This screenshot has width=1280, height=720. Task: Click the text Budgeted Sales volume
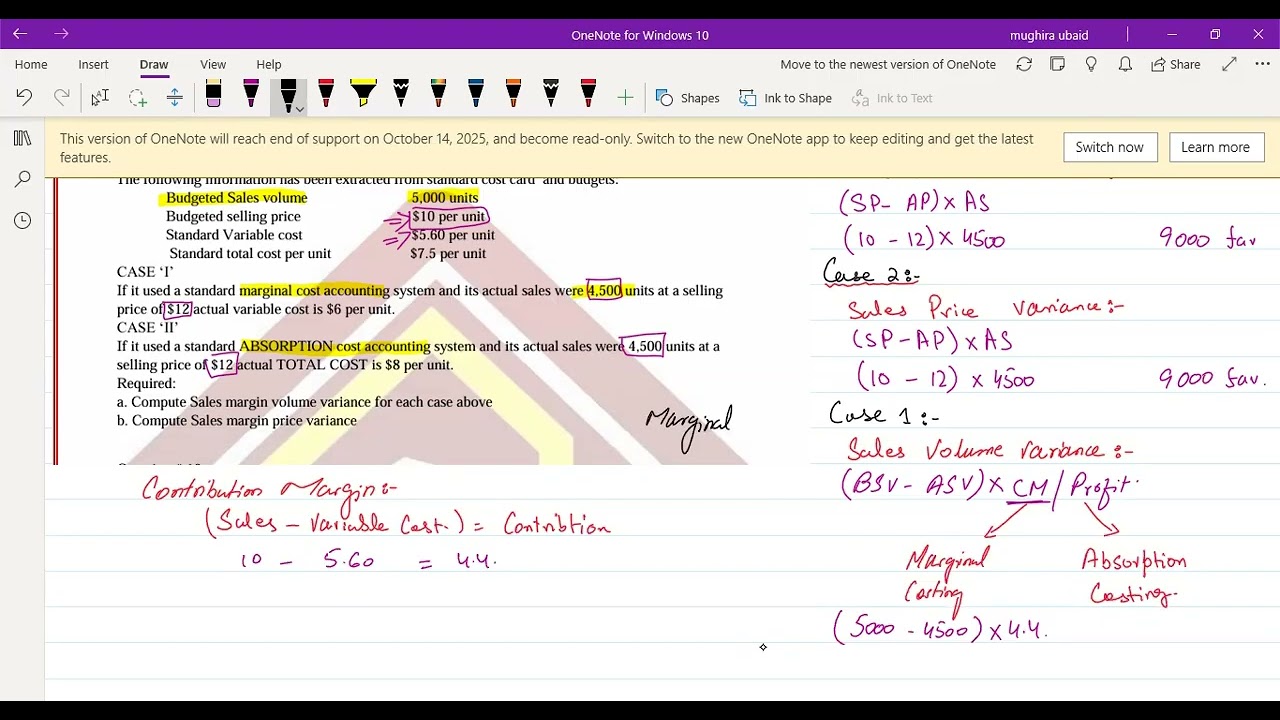236,198
